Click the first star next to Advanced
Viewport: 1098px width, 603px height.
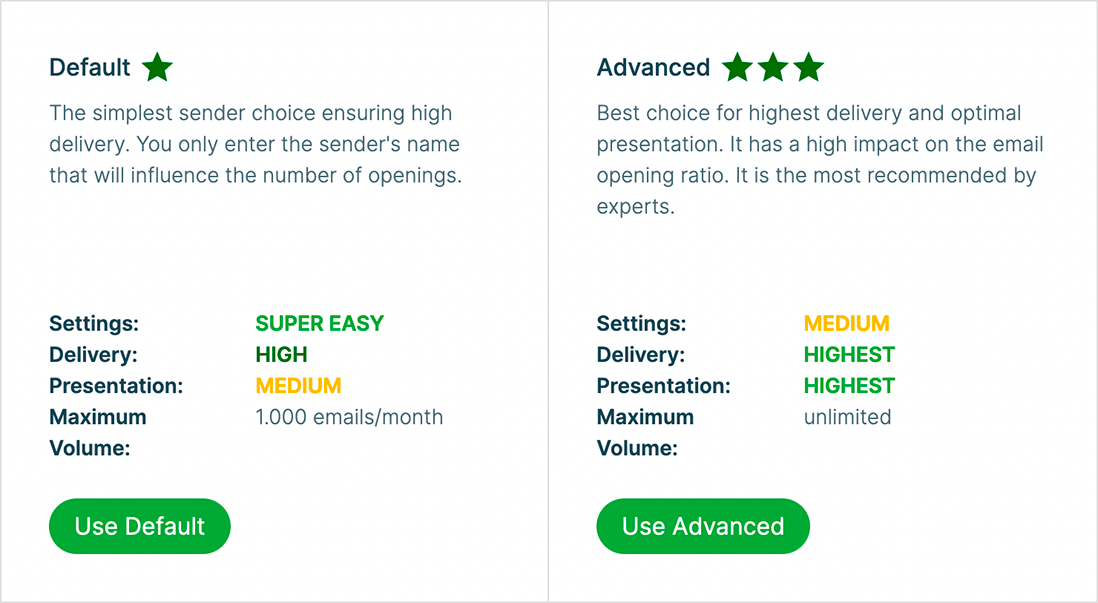[737, 68]
